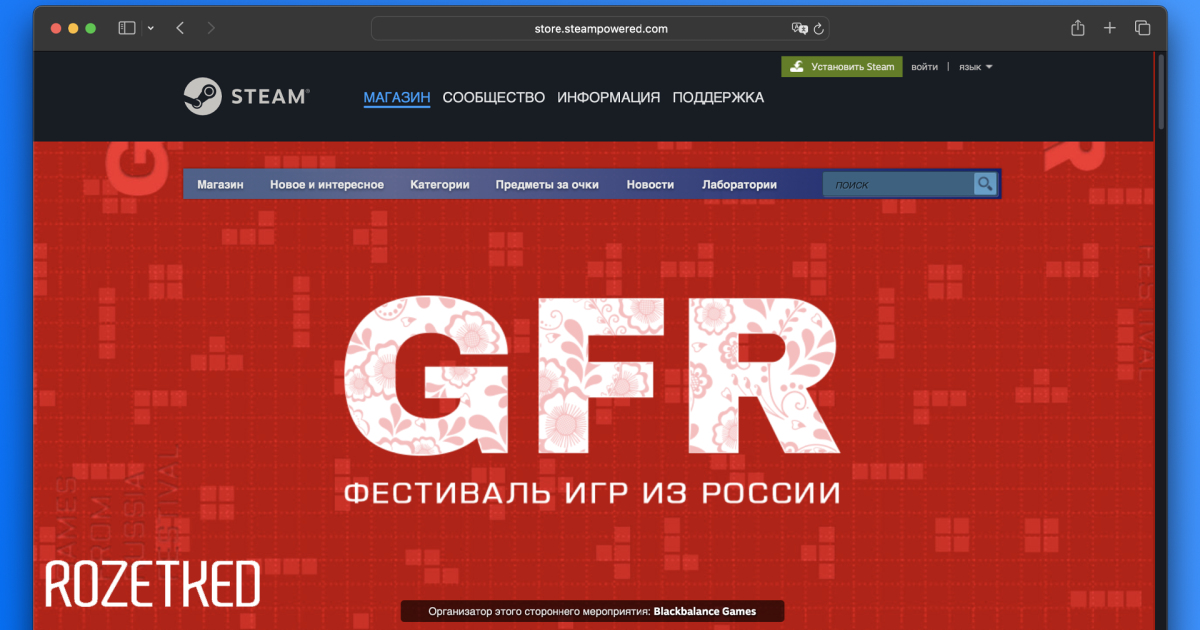Open the МАГАЗИН top menu item
Screen dimensions: 1200x630
coord(397,97)
